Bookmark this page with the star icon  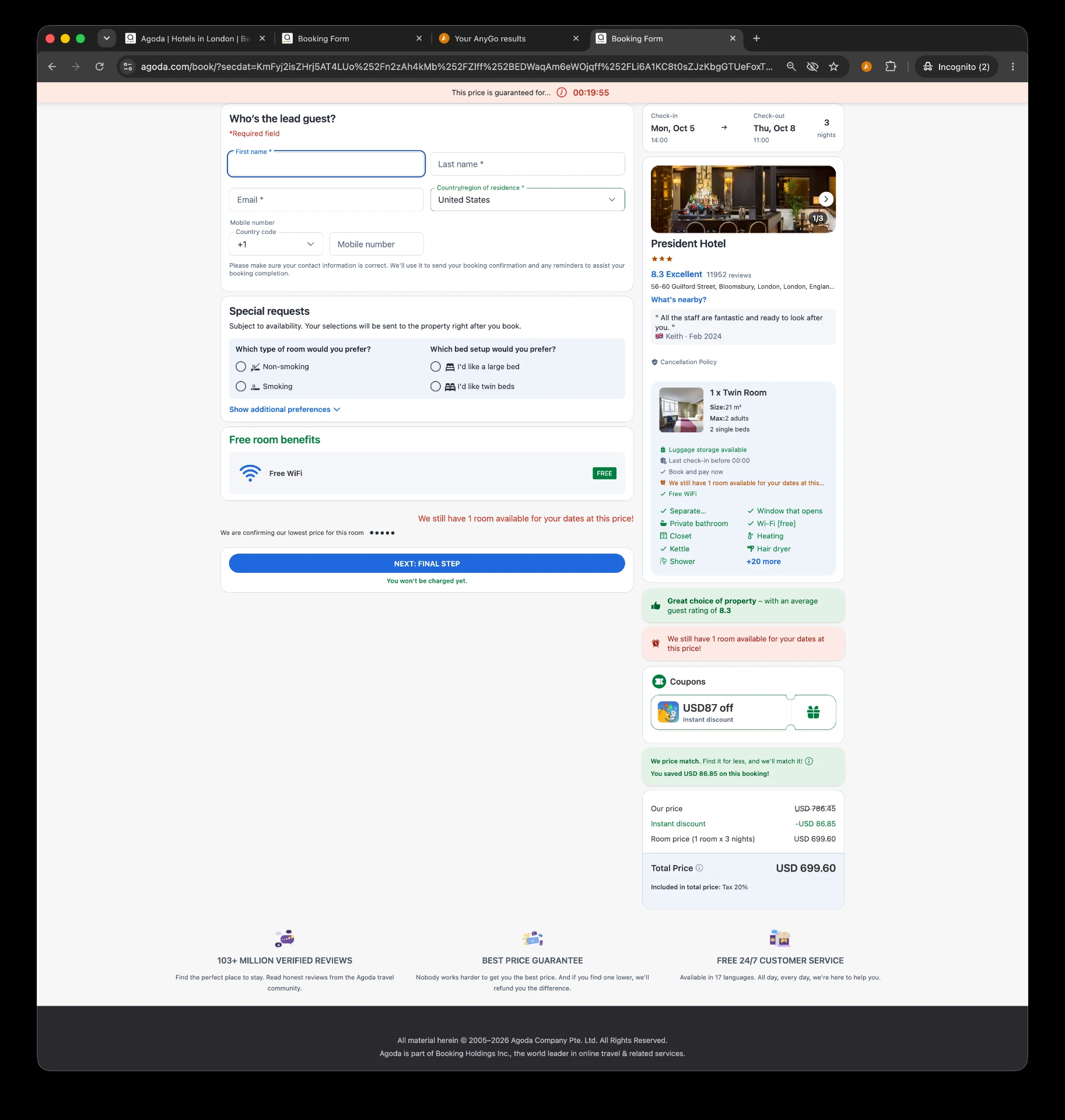pyautogui.click(x=833, y=66)
